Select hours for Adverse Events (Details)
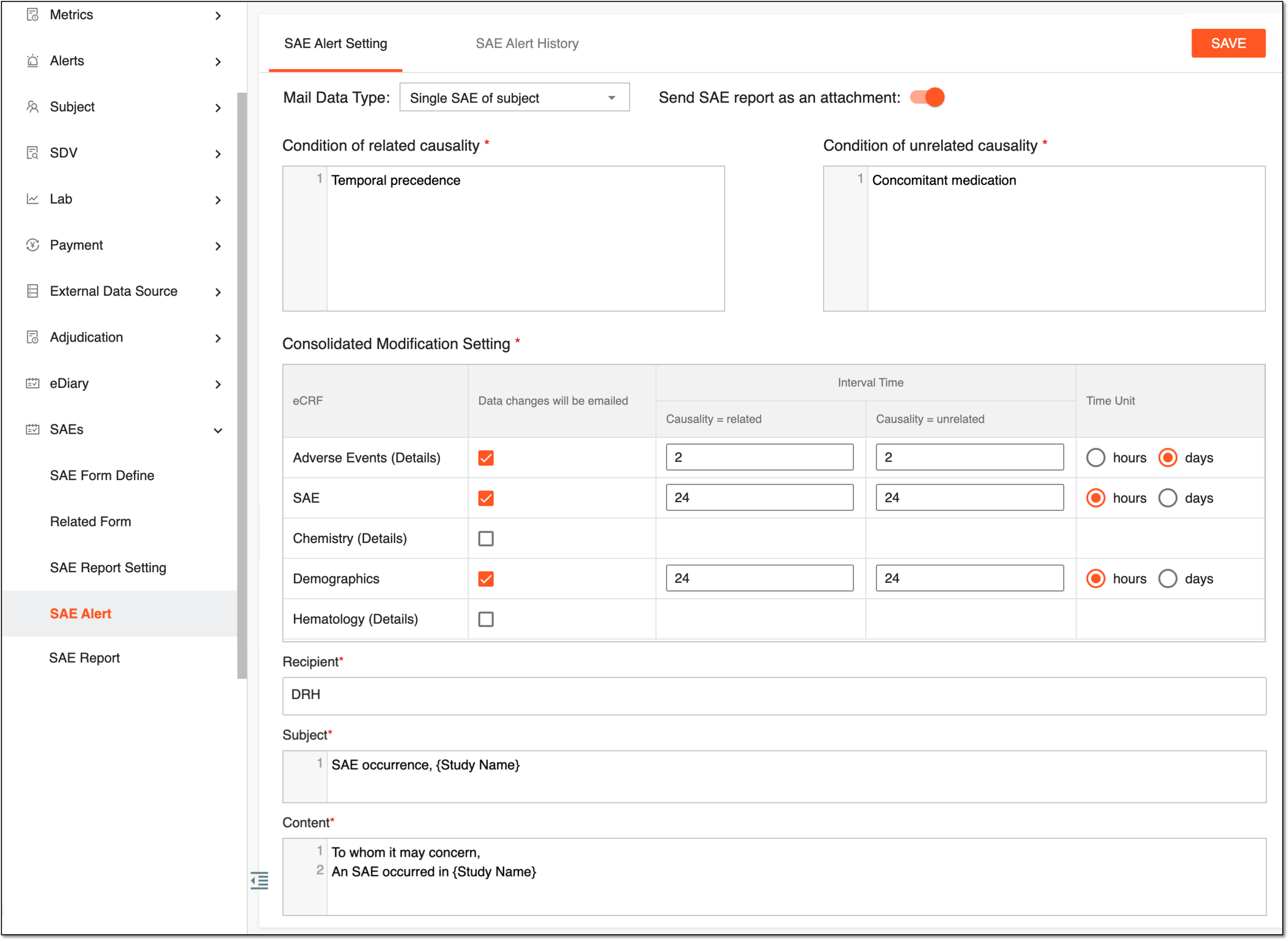This screenshot has height=940, width=1288. (1096, 458)
